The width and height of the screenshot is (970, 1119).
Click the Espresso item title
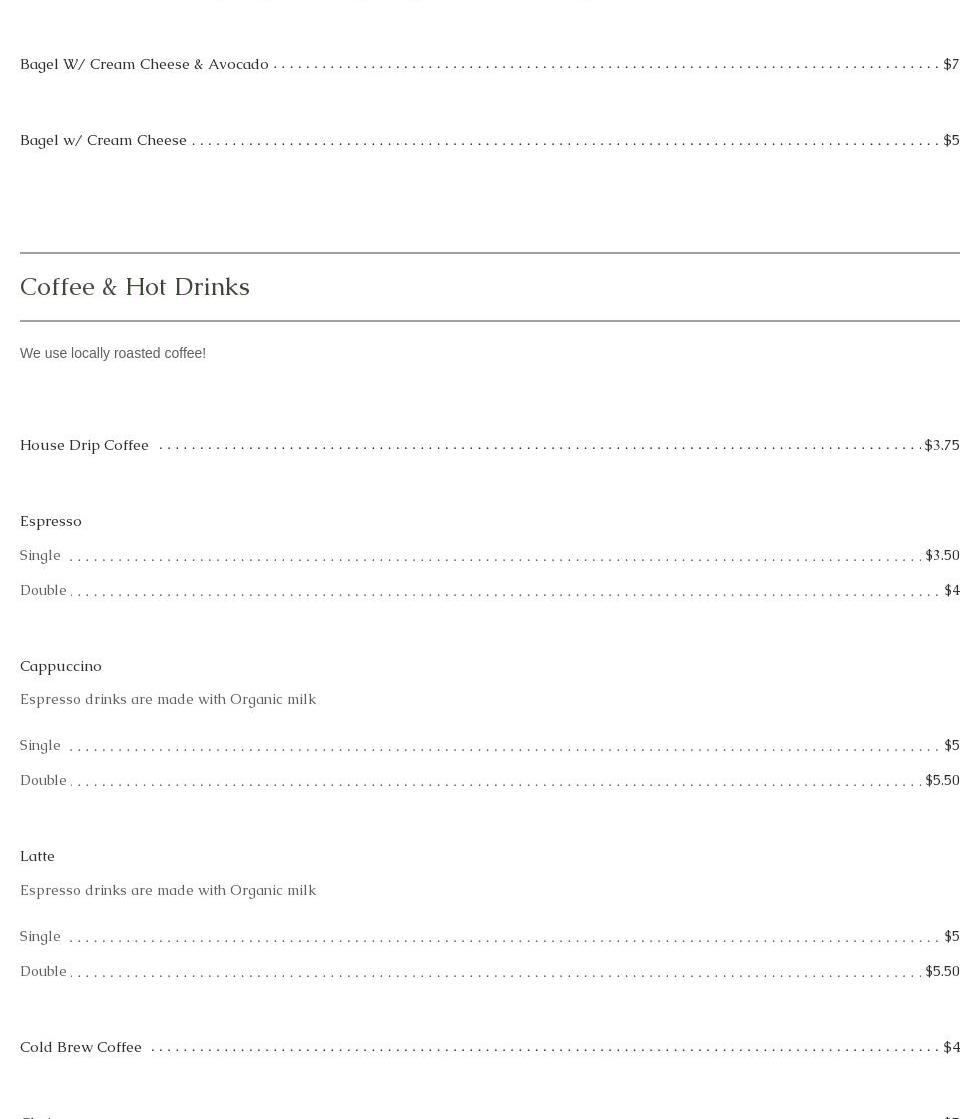click(51, 521)
